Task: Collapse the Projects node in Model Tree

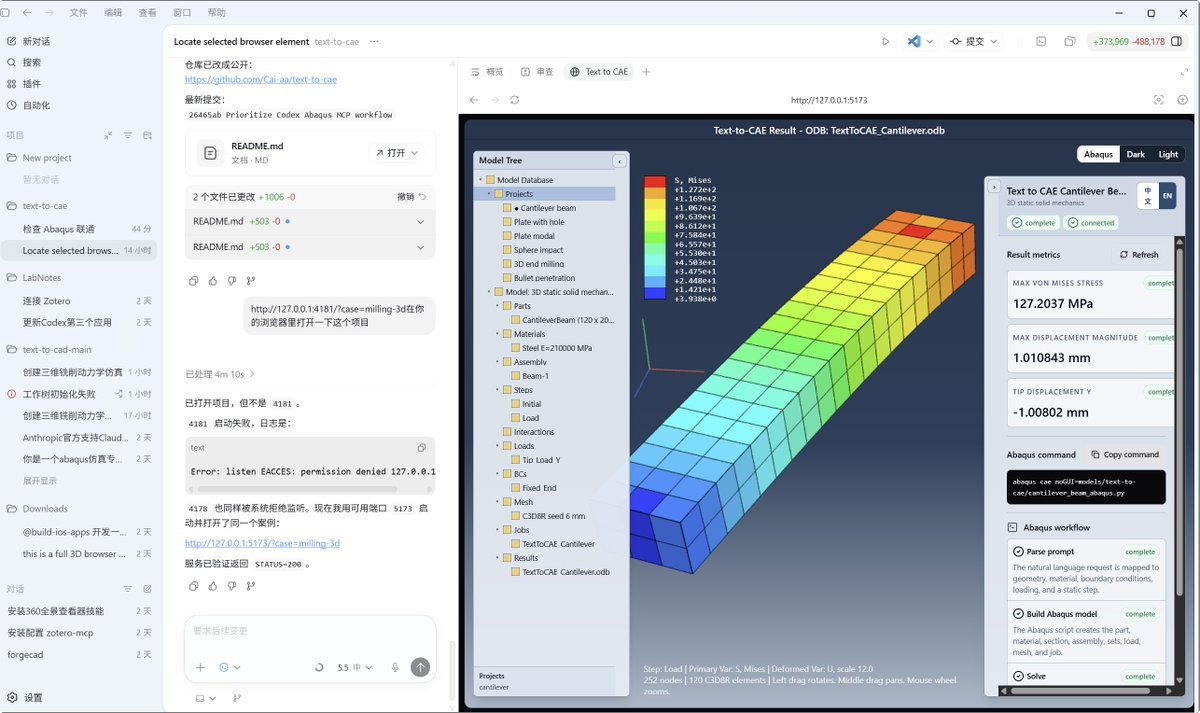Action: click(489, 194)
